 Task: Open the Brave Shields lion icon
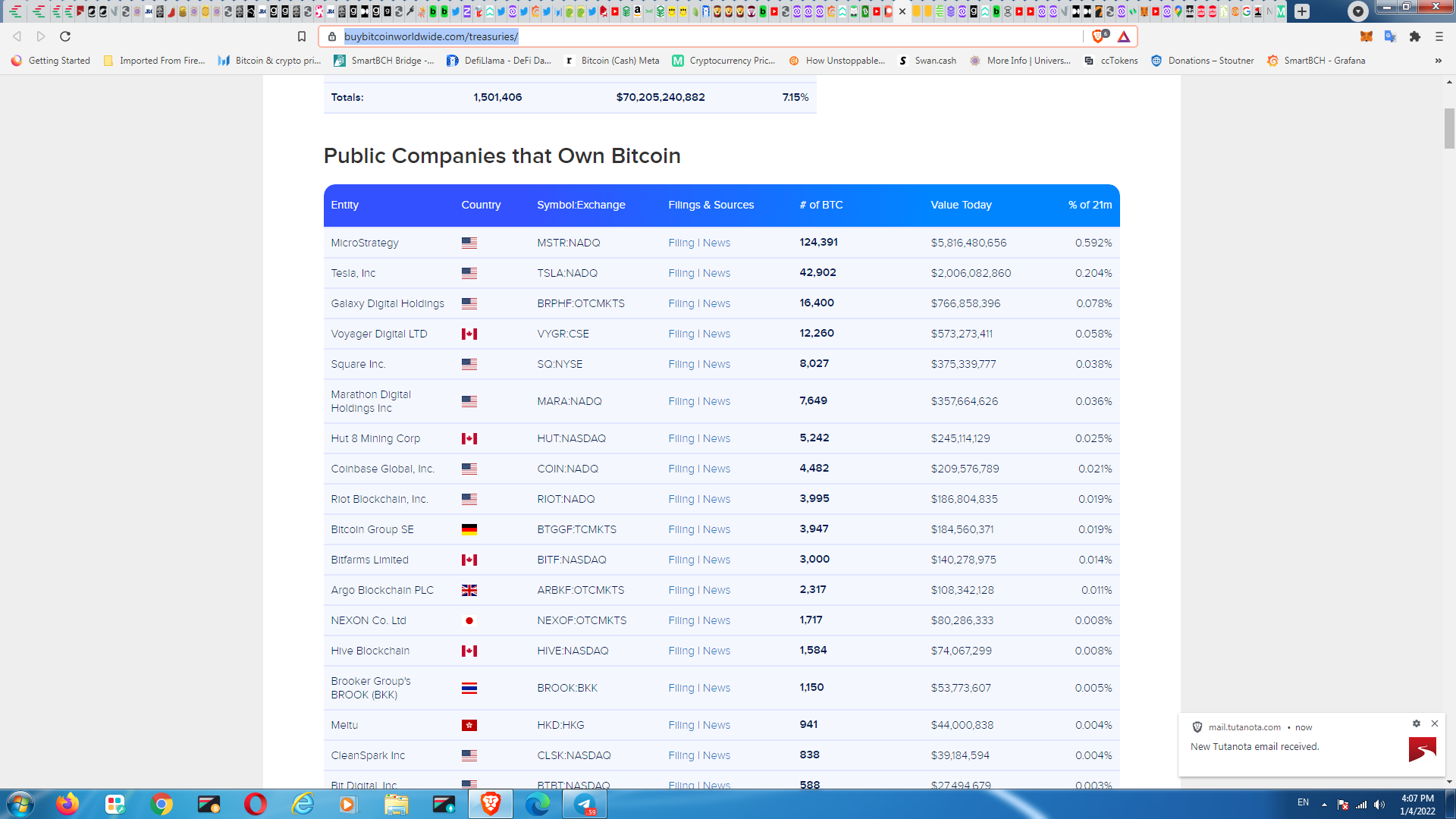tap(1099, 36)
